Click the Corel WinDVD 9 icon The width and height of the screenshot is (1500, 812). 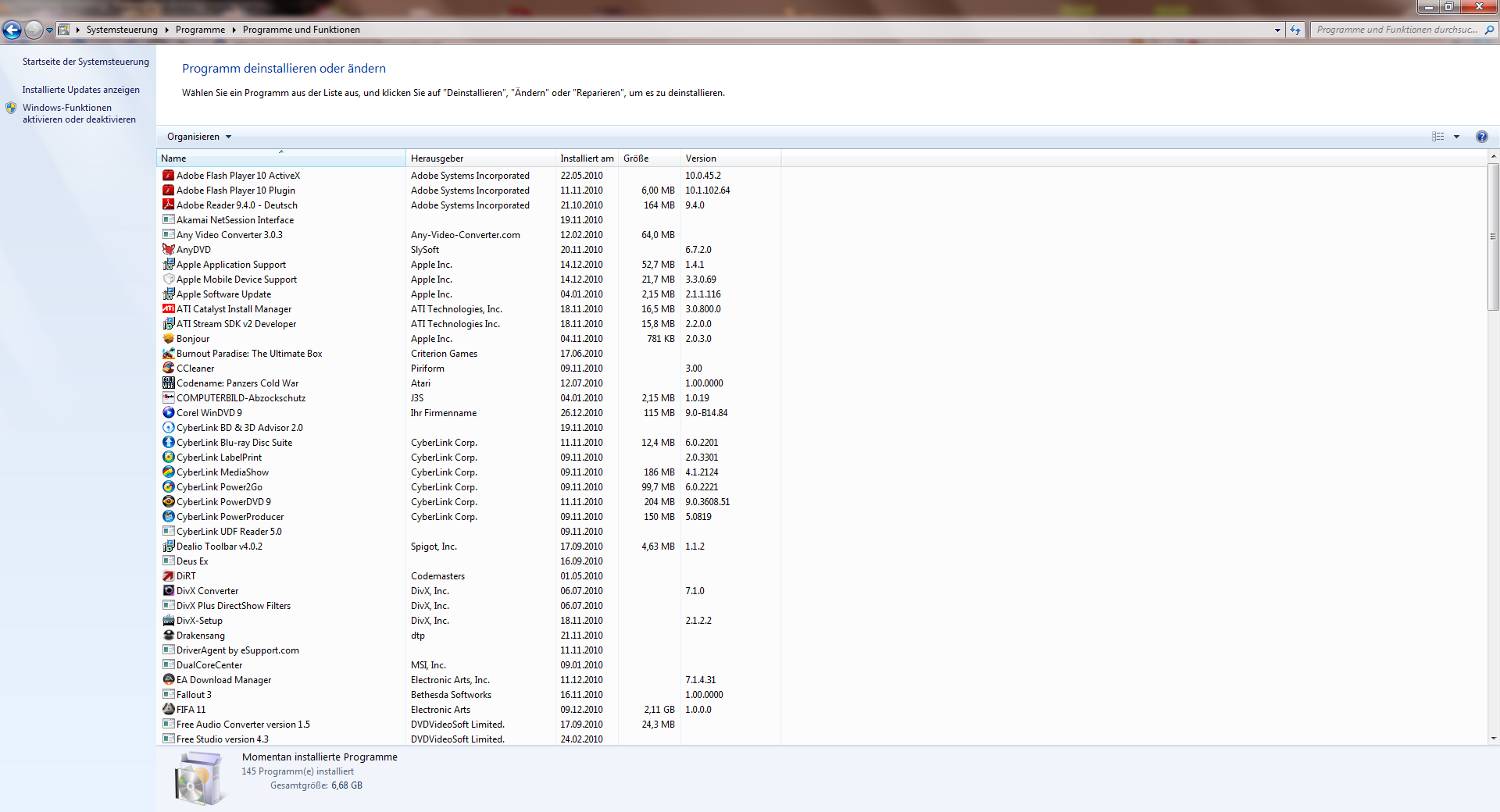click(168, 413)
